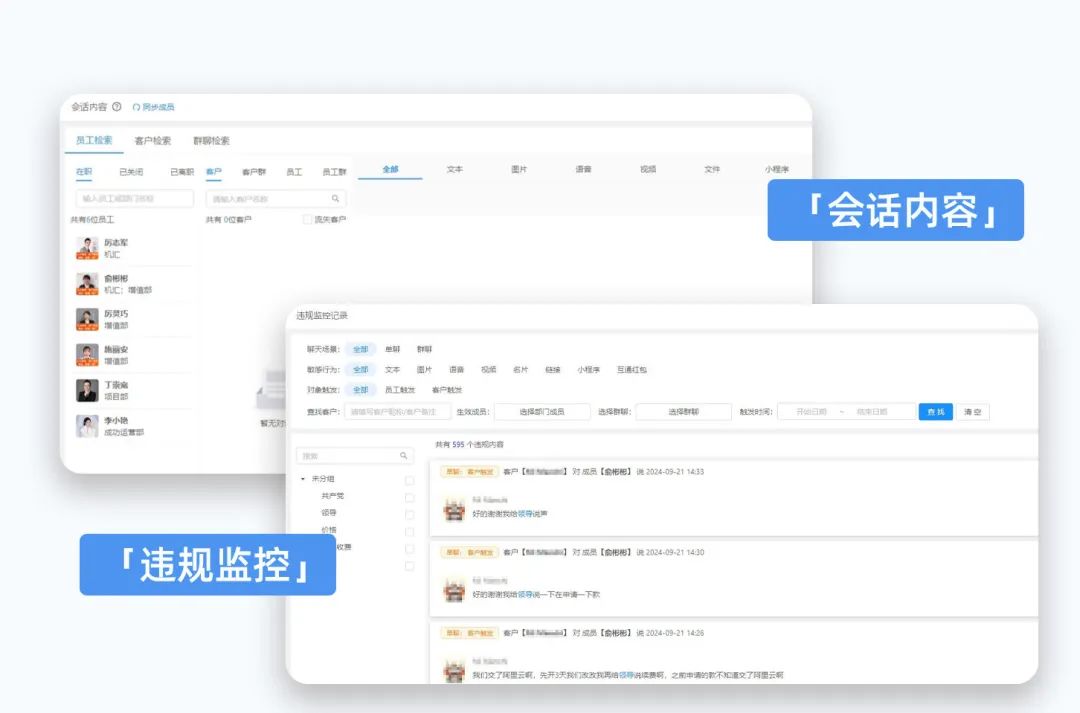Choose 群聊 chat scene filter
This screenshot has height=713, width=1080.
424,349
